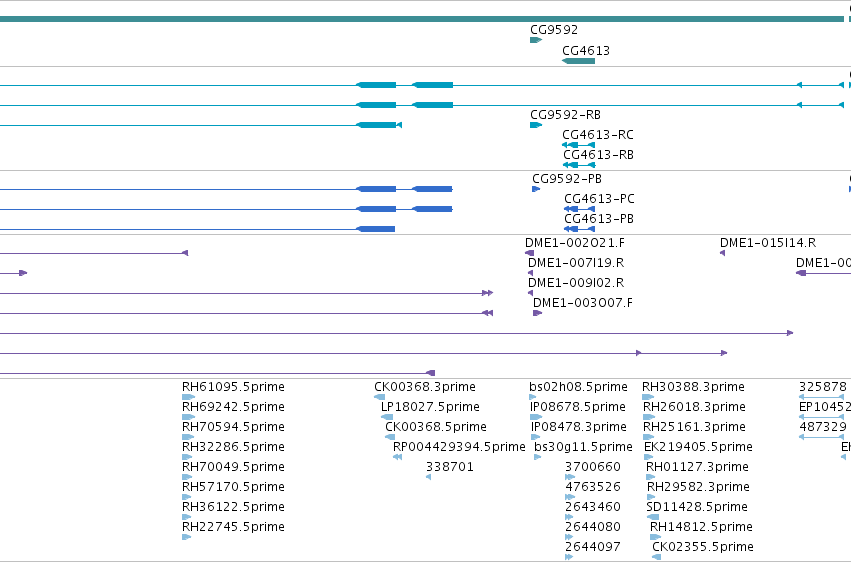Select EST RH22745.5prime
This screenshot has width=851, height=562.
click(233, 528)
